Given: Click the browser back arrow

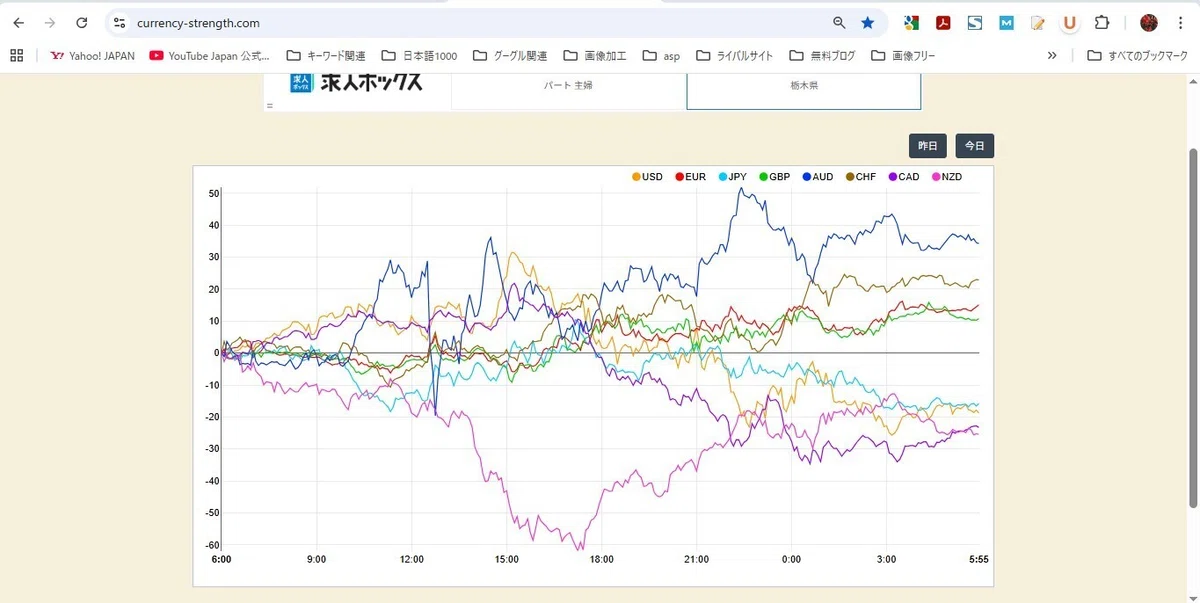Looking at the screenshot, I should coord(19,22).
